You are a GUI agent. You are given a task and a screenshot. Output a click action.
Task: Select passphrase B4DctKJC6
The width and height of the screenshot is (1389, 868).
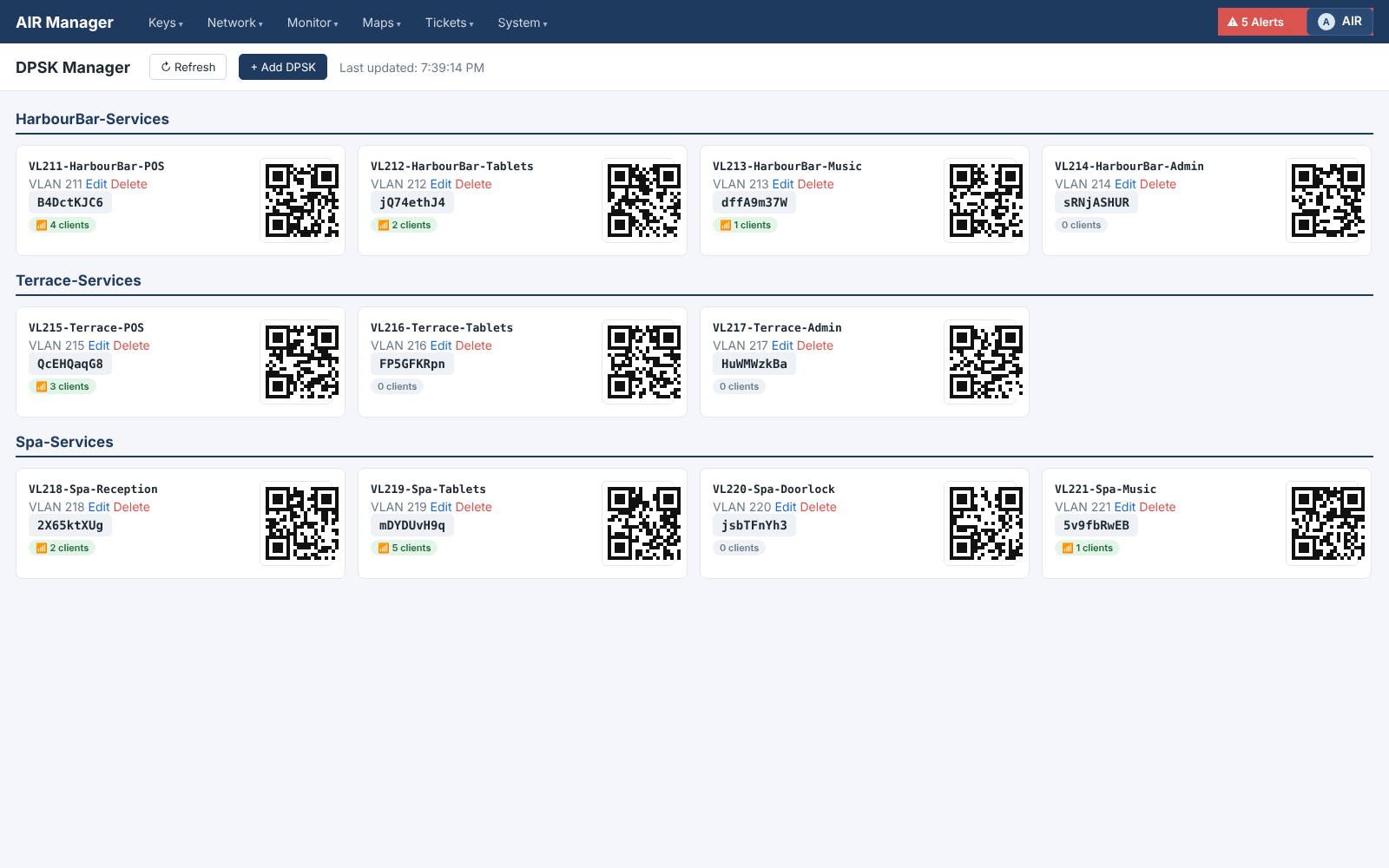click(x=70, y=202)
